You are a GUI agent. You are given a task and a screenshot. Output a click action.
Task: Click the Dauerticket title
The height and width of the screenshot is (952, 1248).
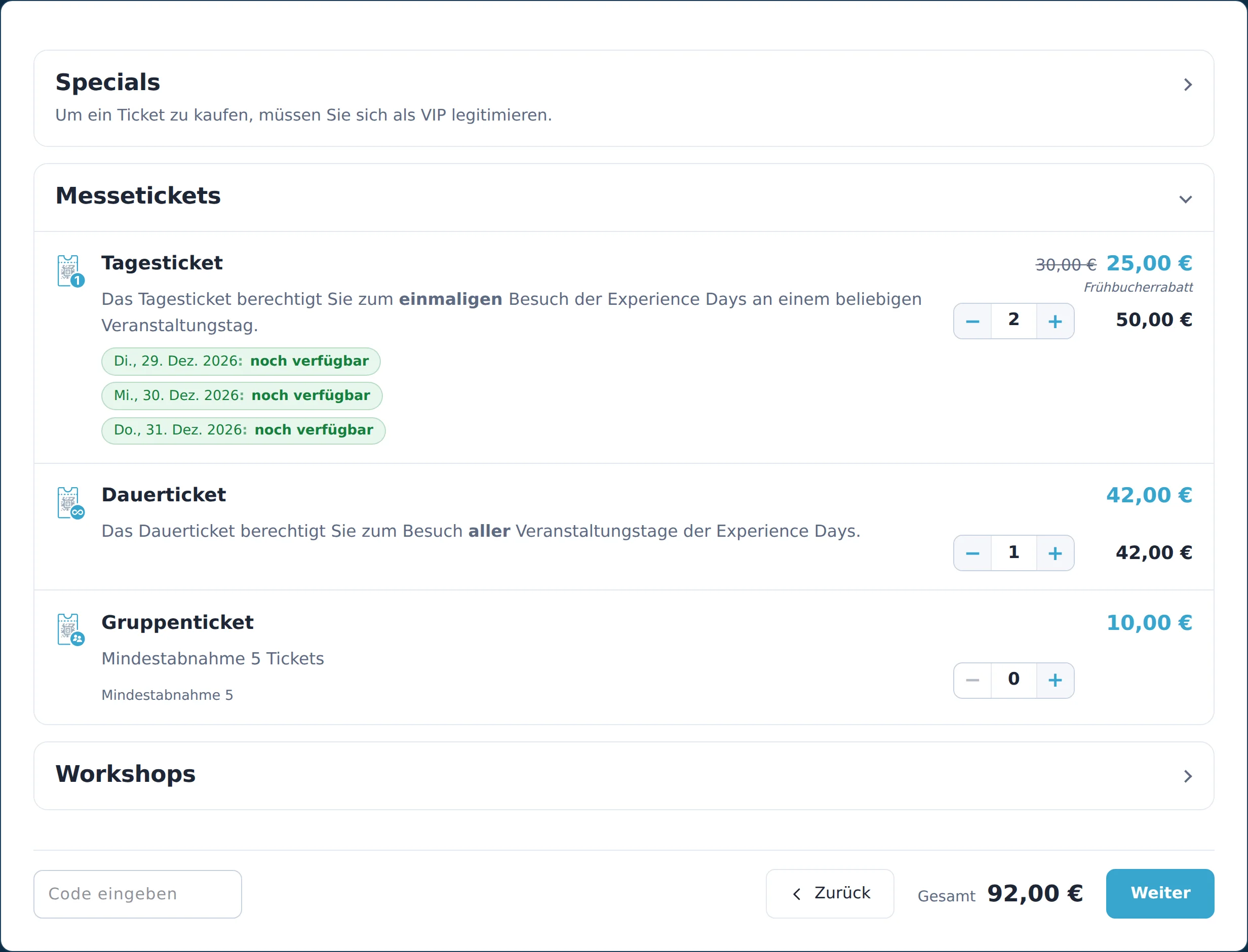click(x=164, y=495)
